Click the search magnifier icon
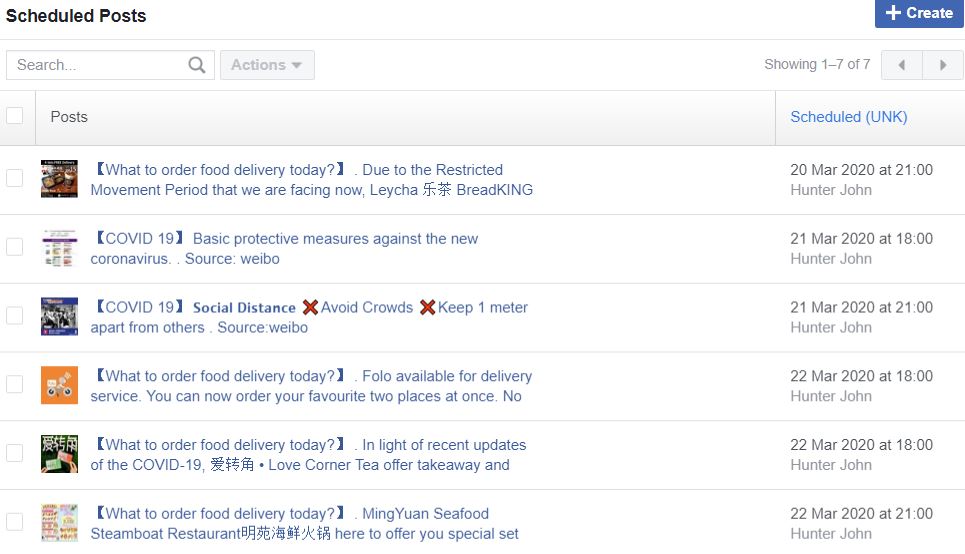 click(197, 65)
